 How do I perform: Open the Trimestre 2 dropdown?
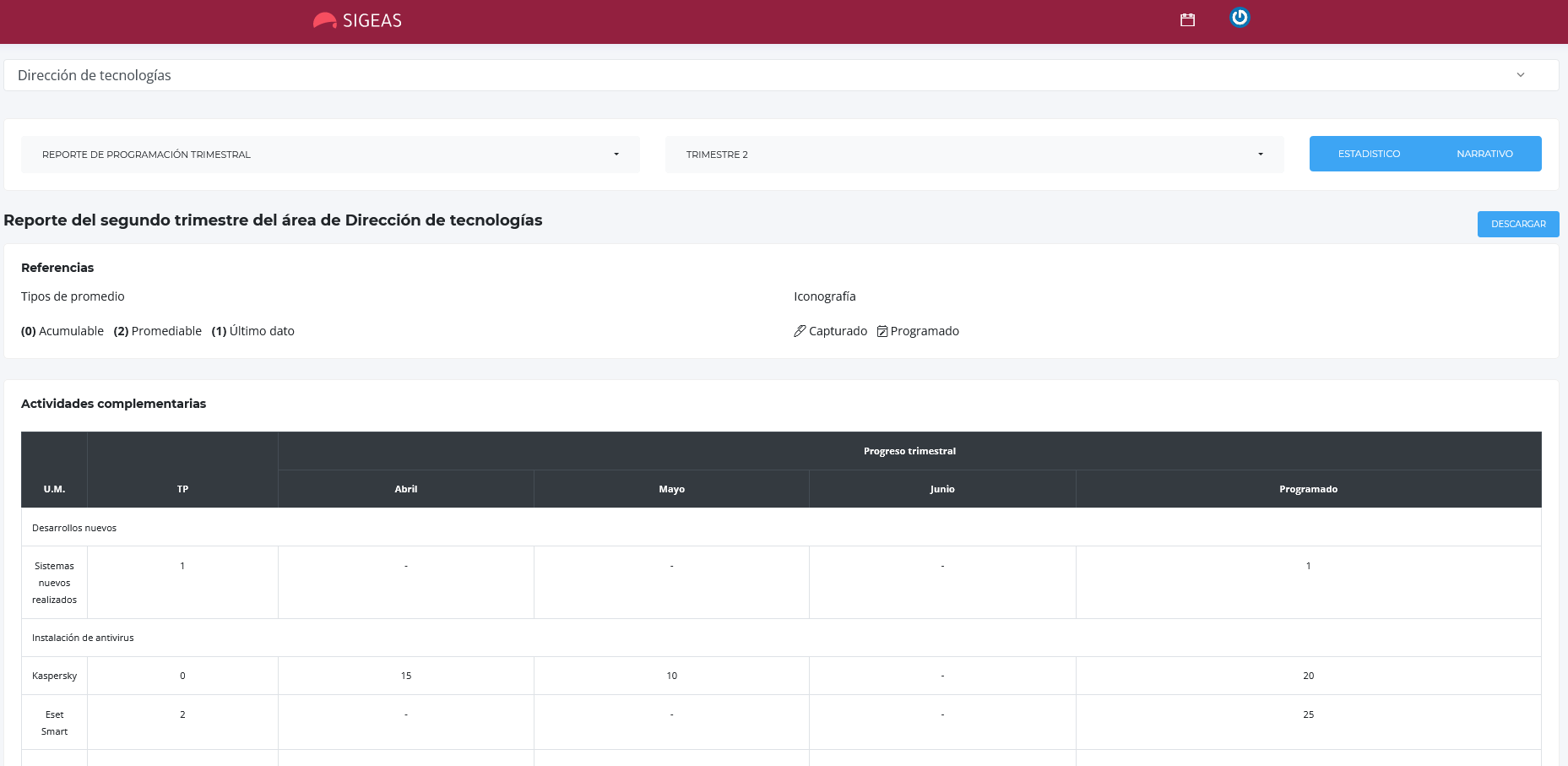pyautogui.click(x=974, y=155)
